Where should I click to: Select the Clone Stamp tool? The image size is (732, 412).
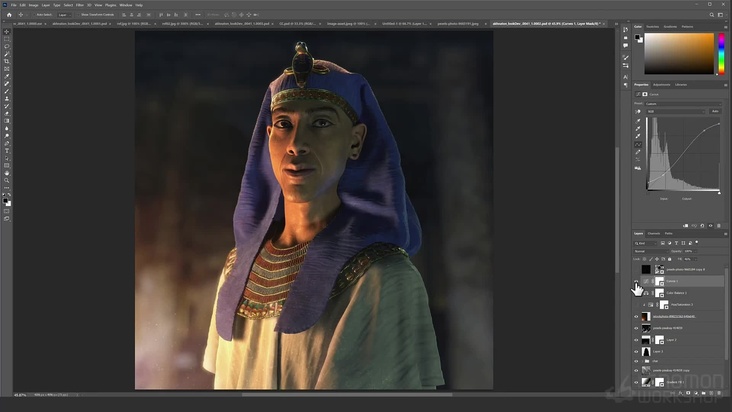coord(7,98)
